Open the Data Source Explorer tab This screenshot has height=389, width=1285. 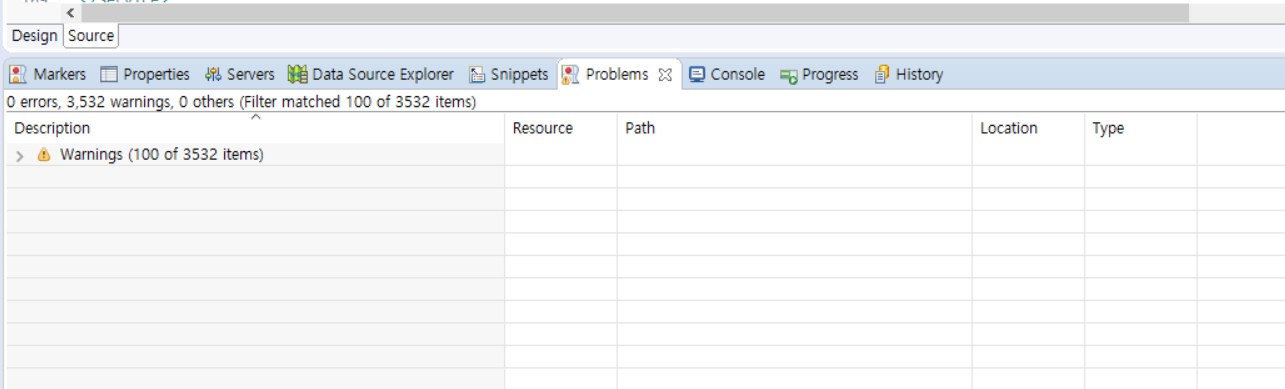coord(371,74)
